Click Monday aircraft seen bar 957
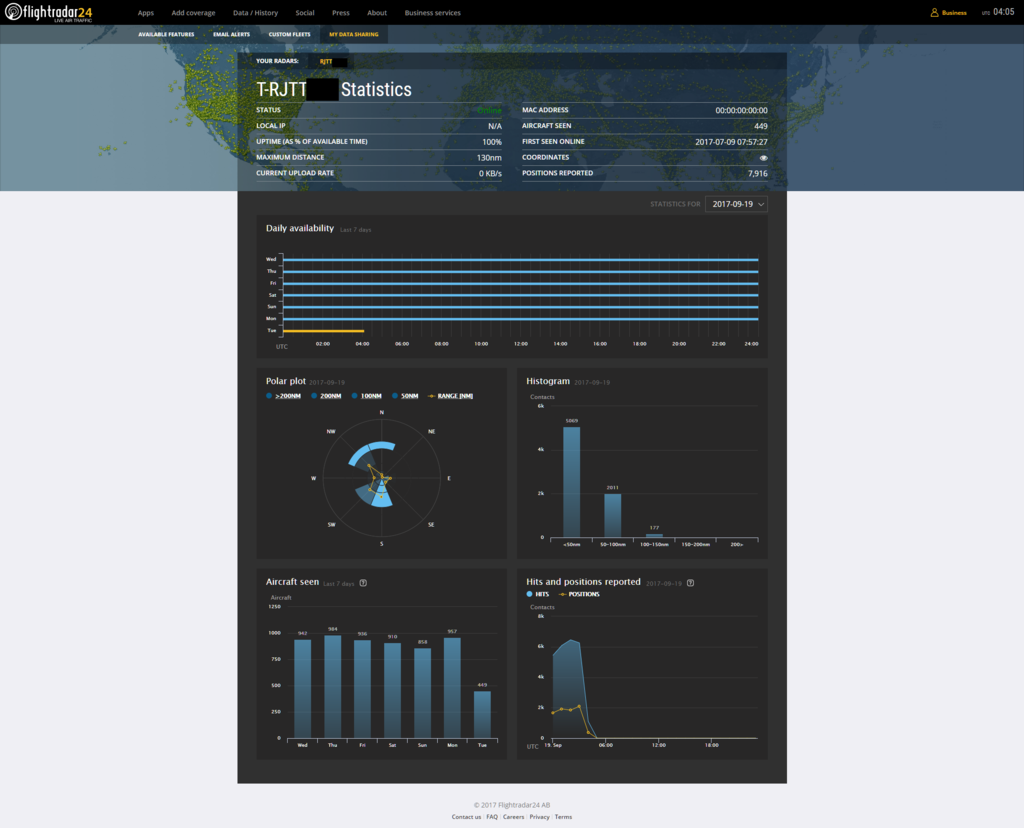Screen dimensions: 1024x828 [x=453, y=688]
